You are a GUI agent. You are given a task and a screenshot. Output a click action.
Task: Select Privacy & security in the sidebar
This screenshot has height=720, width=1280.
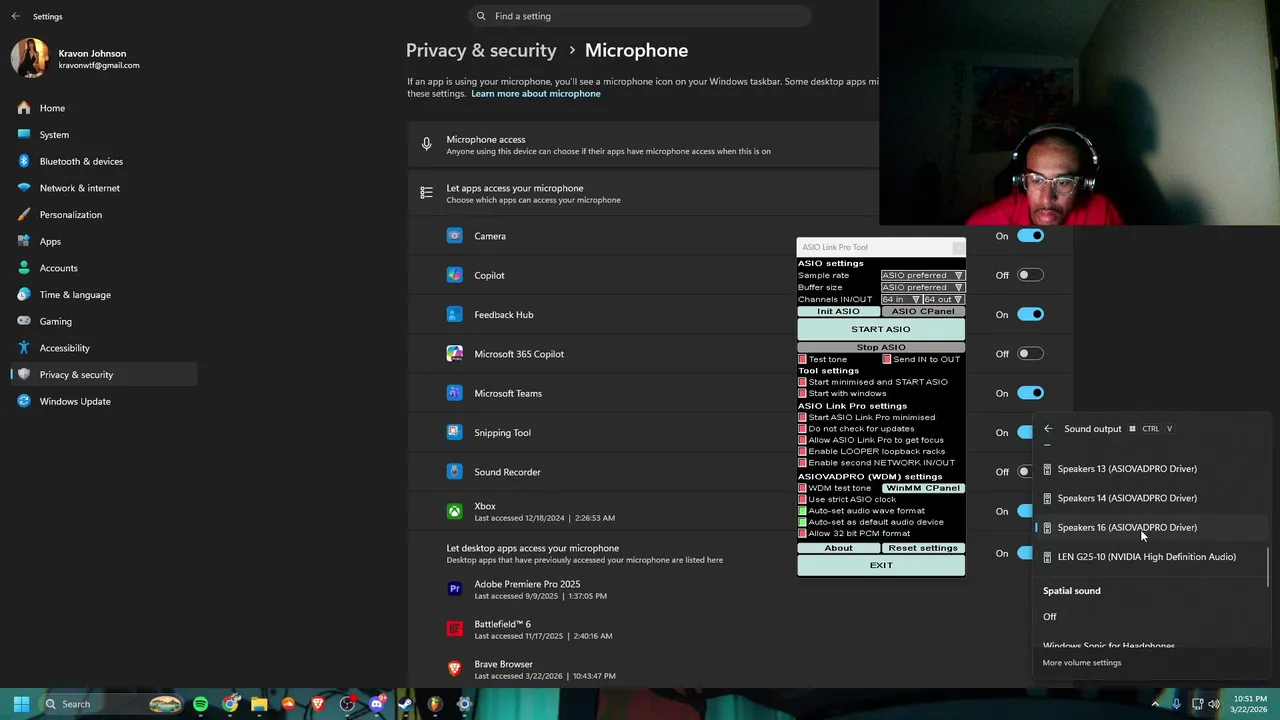coord(104,374)
